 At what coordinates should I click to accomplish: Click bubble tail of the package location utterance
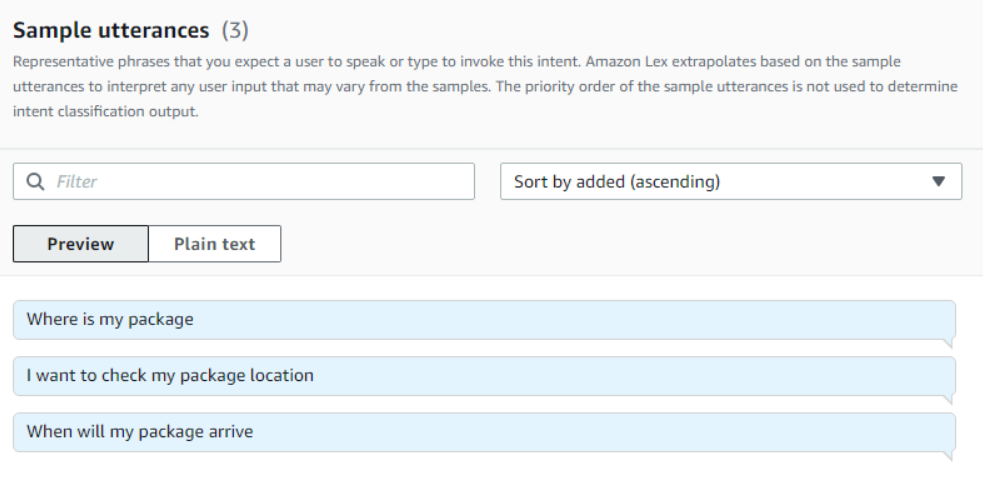point(949,399)
